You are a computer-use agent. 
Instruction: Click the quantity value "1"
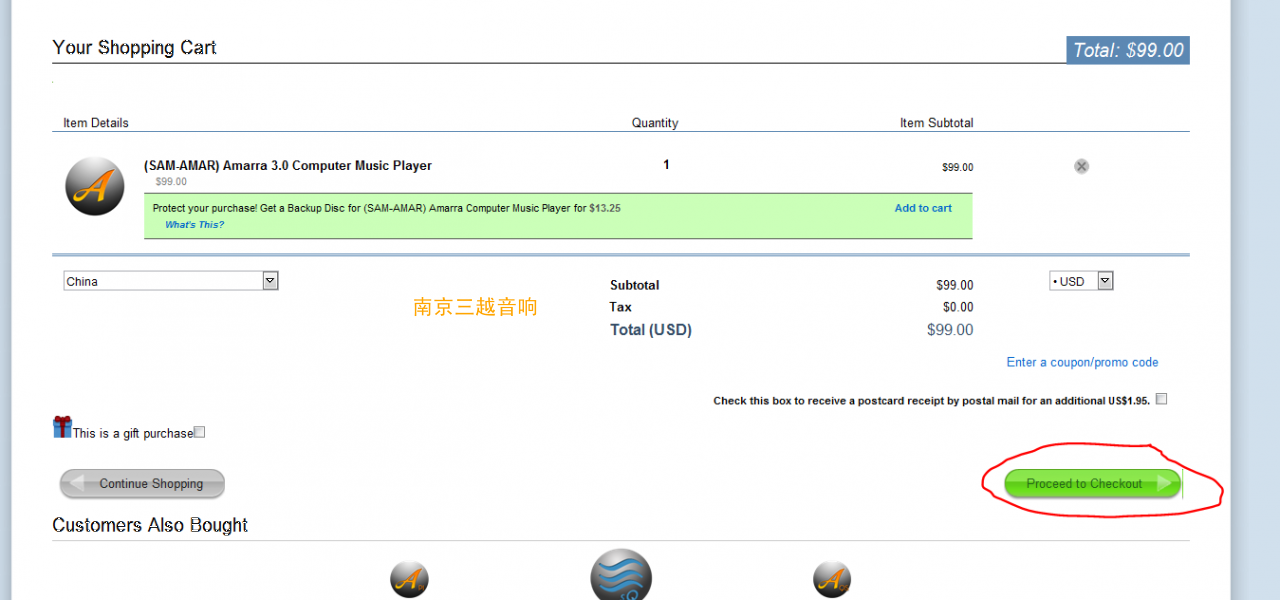pos(666,165)
